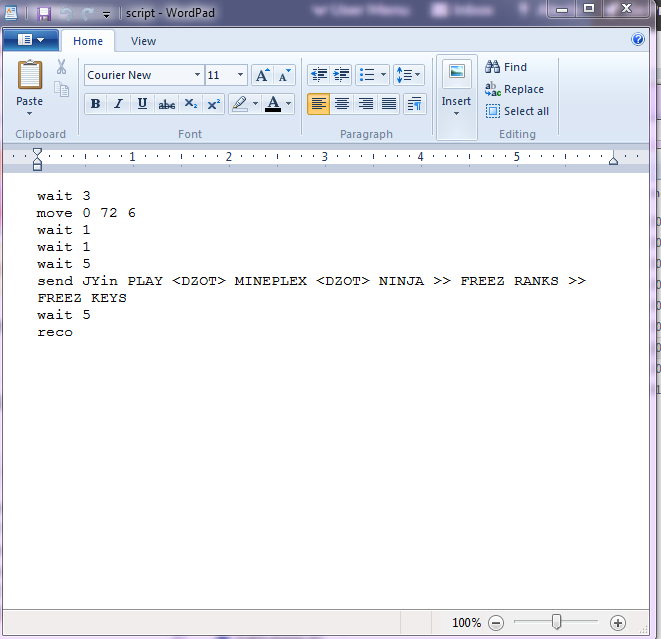Click the Increase indent icon
661x639 pixels.
[x=341, y=75]
